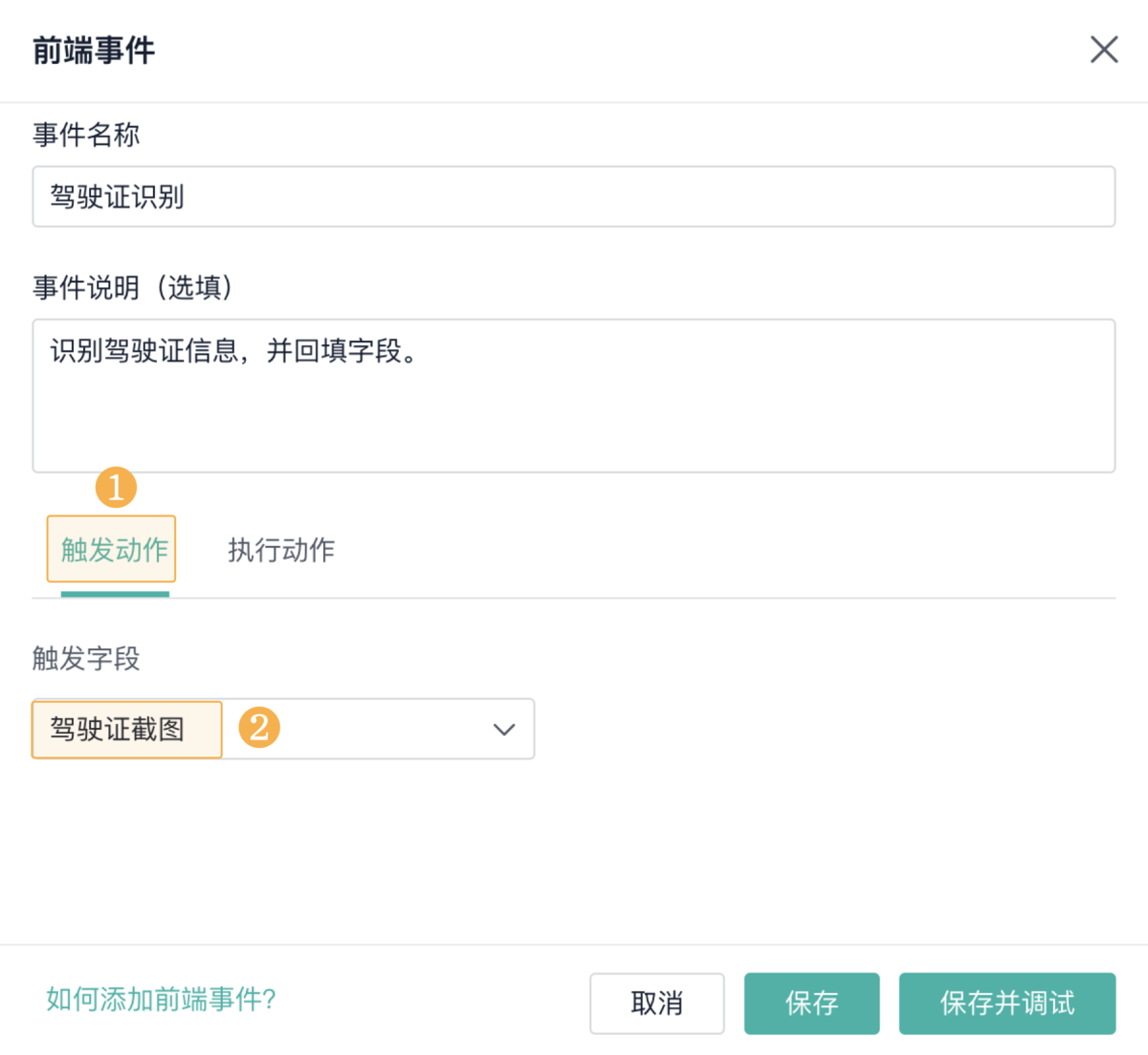1148x1055 pixels.
Task: Click the empty panel area below 触发字段 dropdown
Action: 573,851
